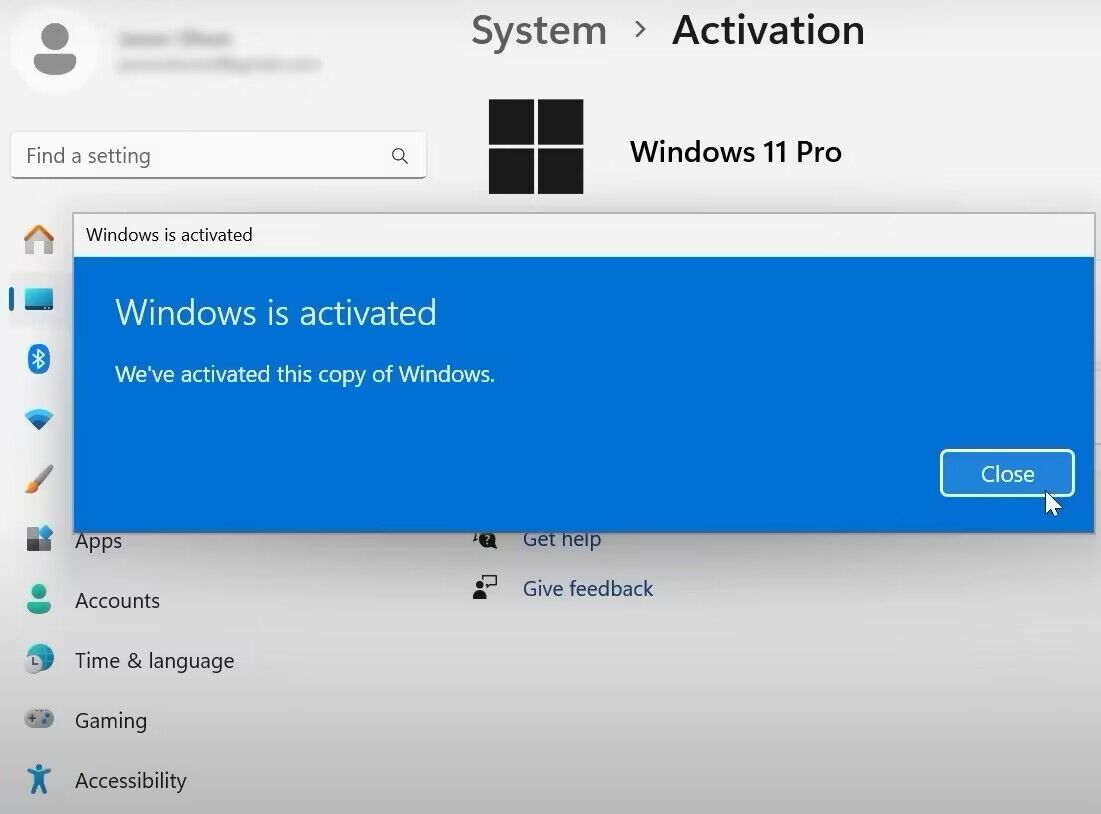Click the magnifier icon in the search box

pyautogui.click(x=400, y=156)
